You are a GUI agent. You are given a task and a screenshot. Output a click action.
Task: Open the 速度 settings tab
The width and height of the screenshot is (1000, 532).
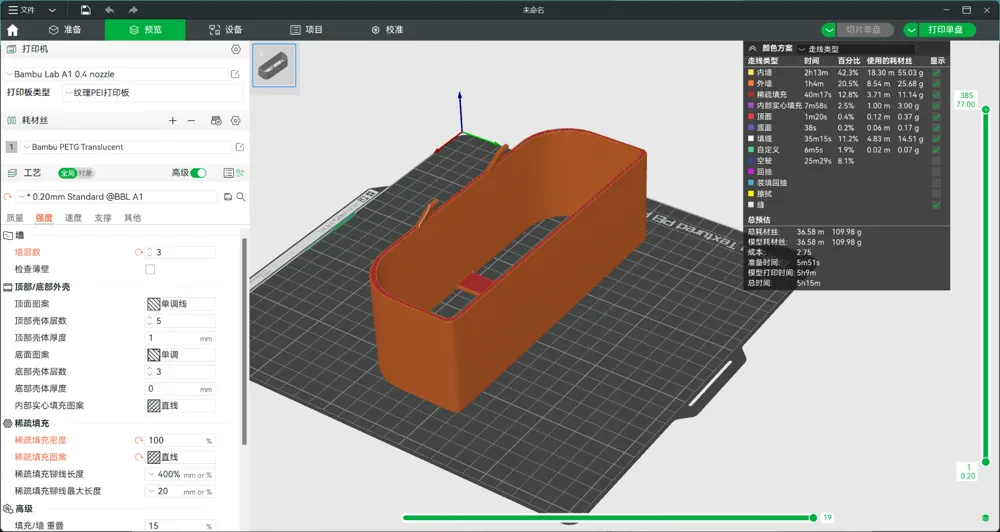pyautogui.click(x=73, y=218)
